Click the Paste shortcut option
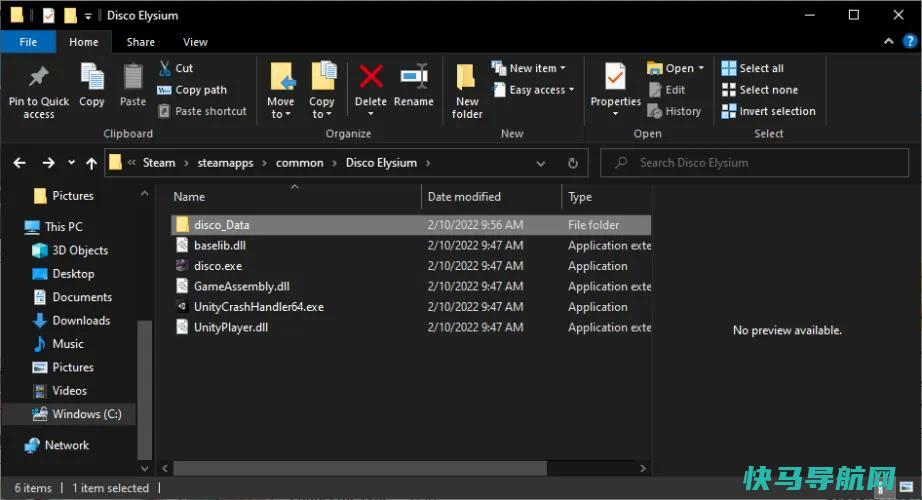The width and height of the screenshot is (922, 500). [202, 111]
